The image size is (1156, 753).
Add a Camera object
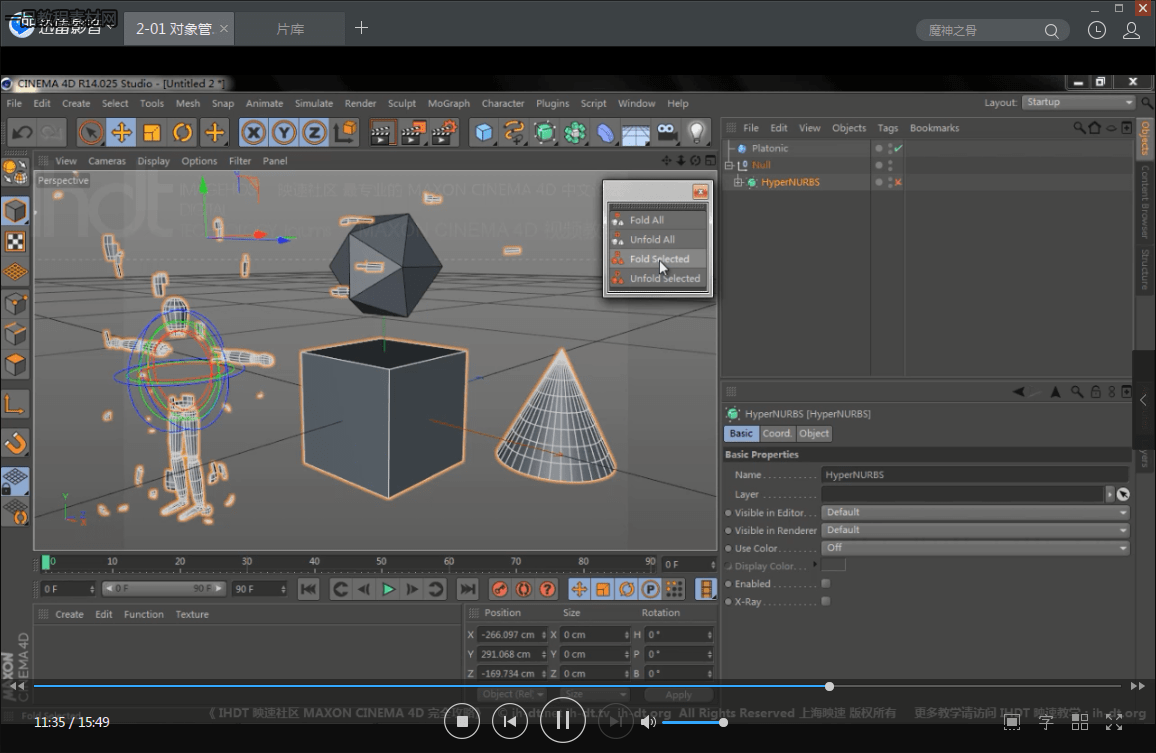click(x=666, y=133)
